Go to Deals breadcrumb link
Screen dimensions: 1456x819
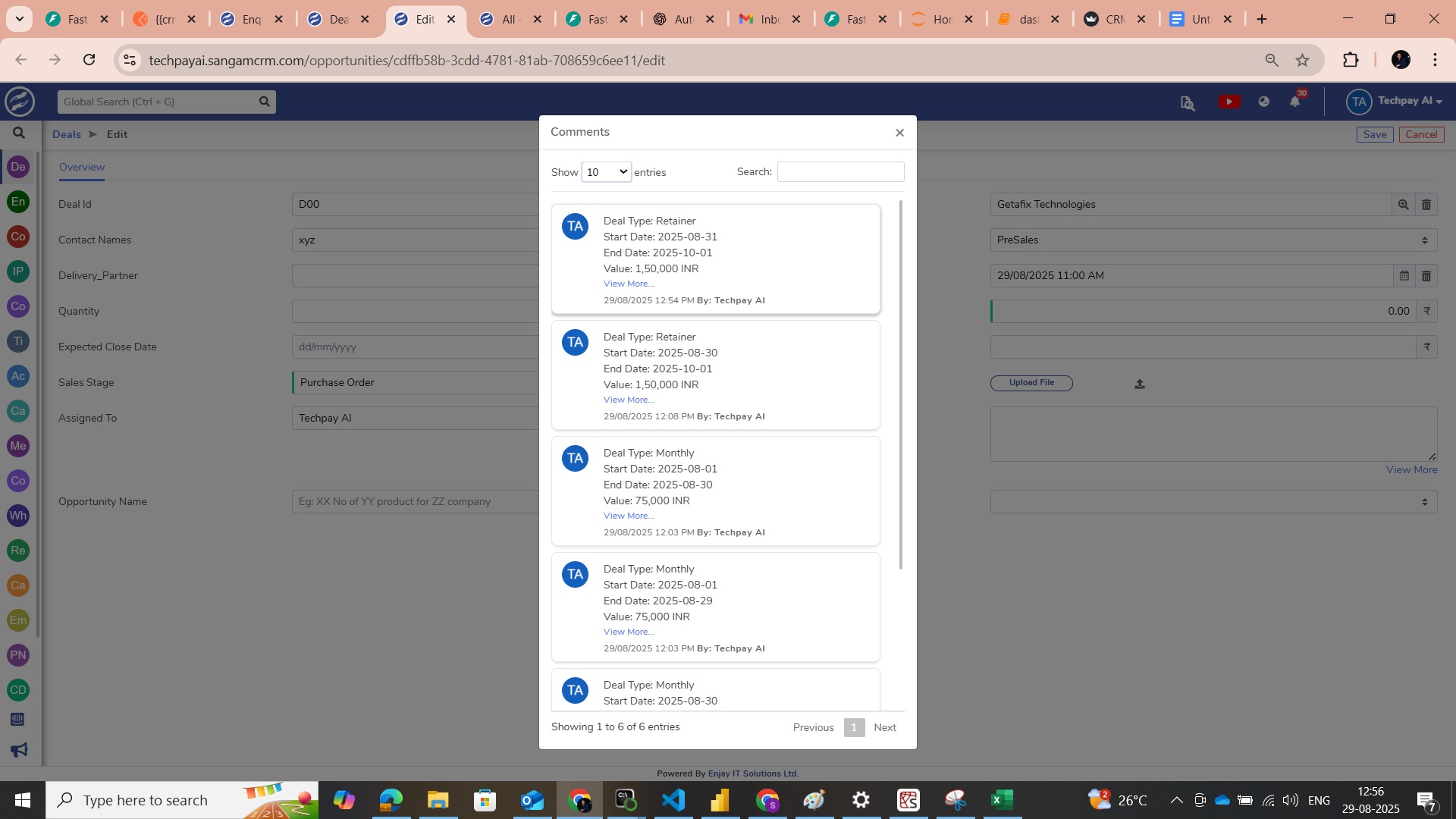[x=67, y=134]
